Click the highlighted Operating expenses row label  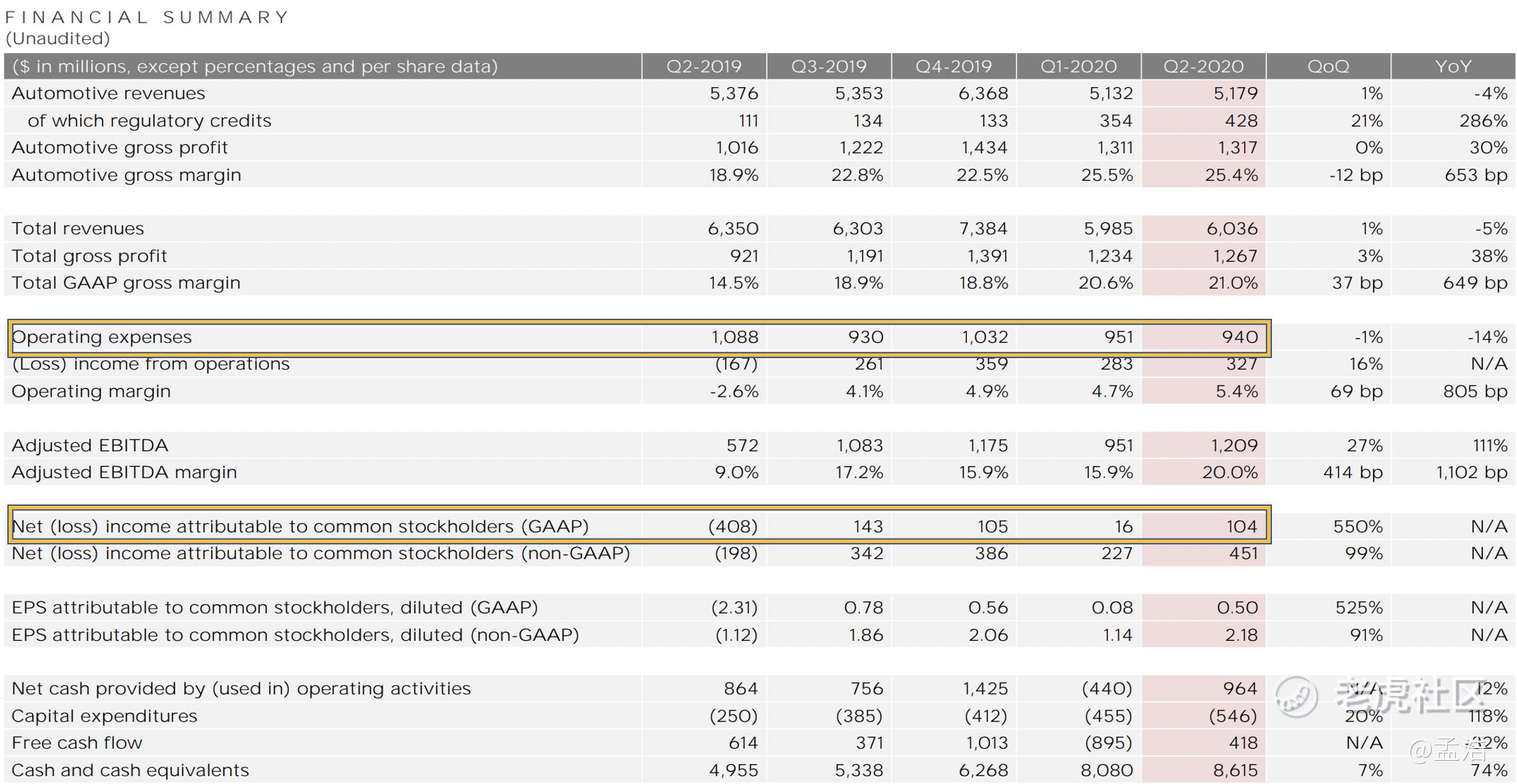[x=102, y=337]
